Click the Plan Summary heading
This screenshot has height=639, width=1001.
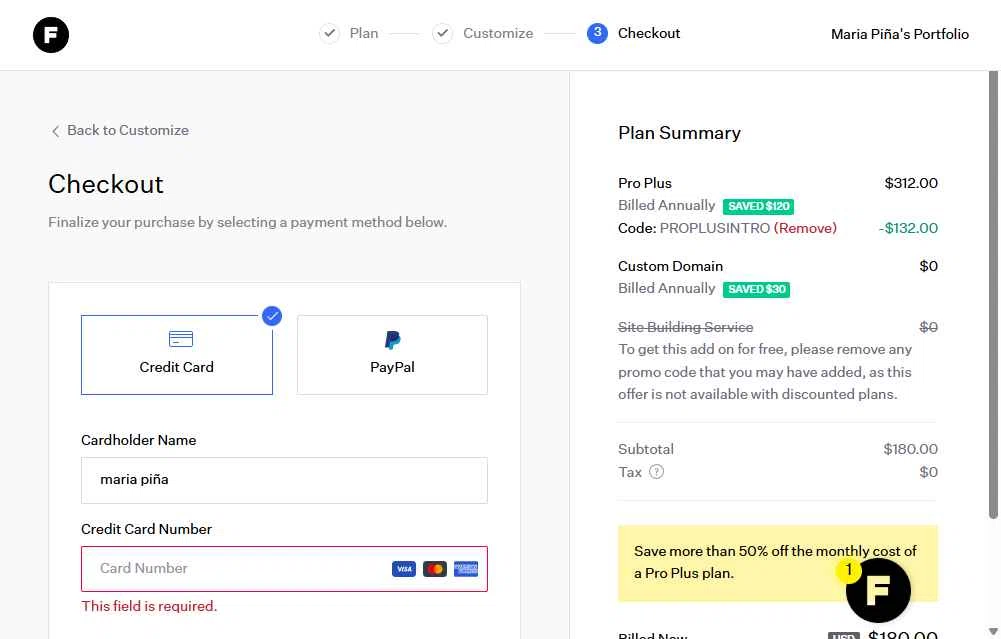click(x=679, y=133)
